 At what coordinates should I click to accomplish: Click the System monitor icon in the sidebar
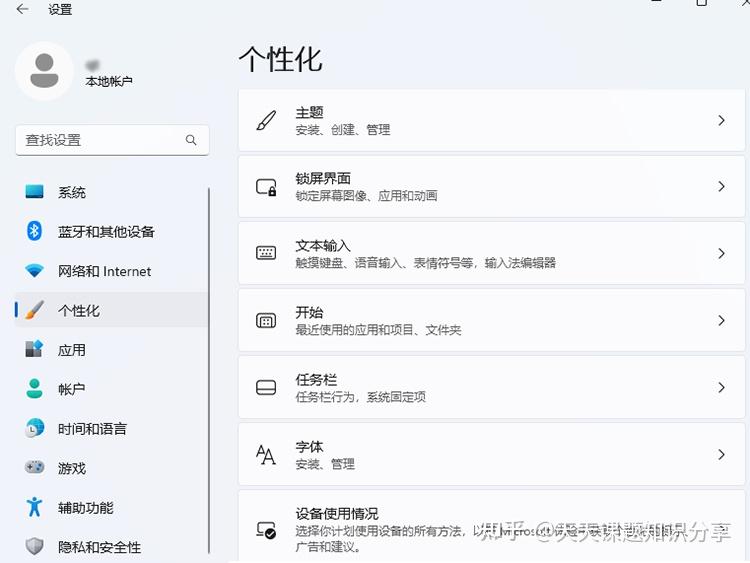(x=34, y=192)
